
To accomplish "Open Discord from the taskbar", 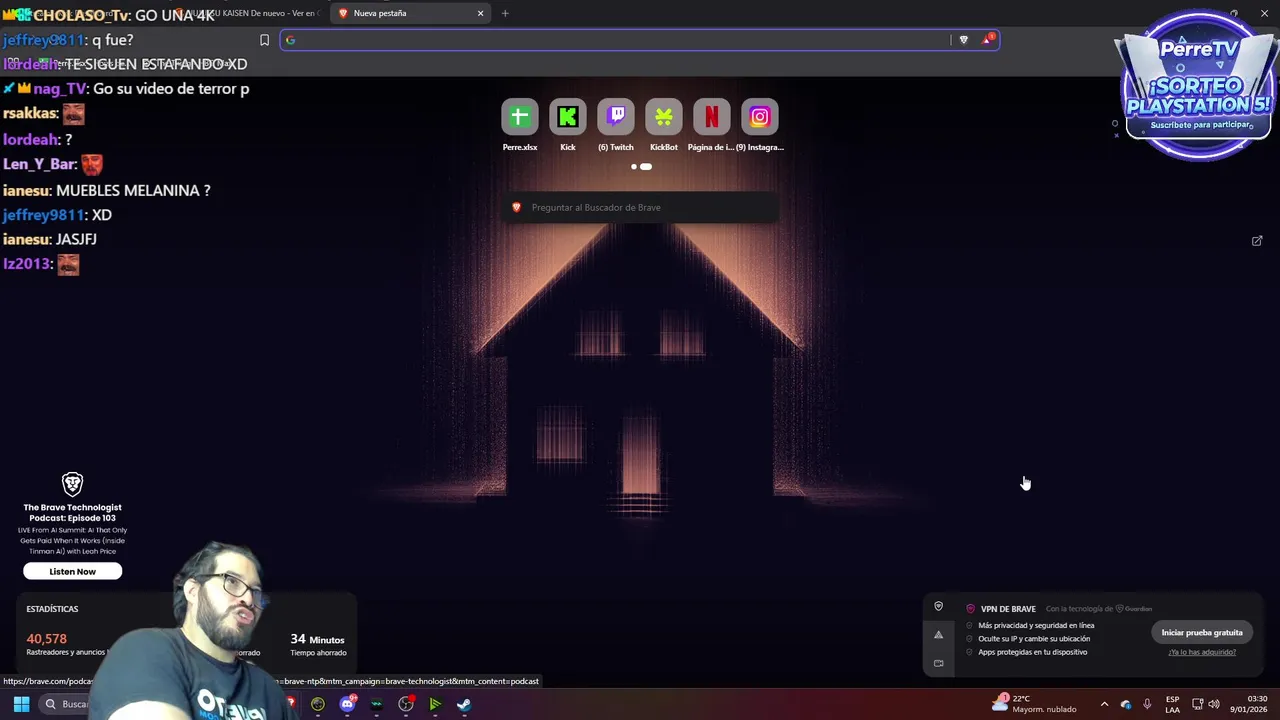I will pos(347,704).
